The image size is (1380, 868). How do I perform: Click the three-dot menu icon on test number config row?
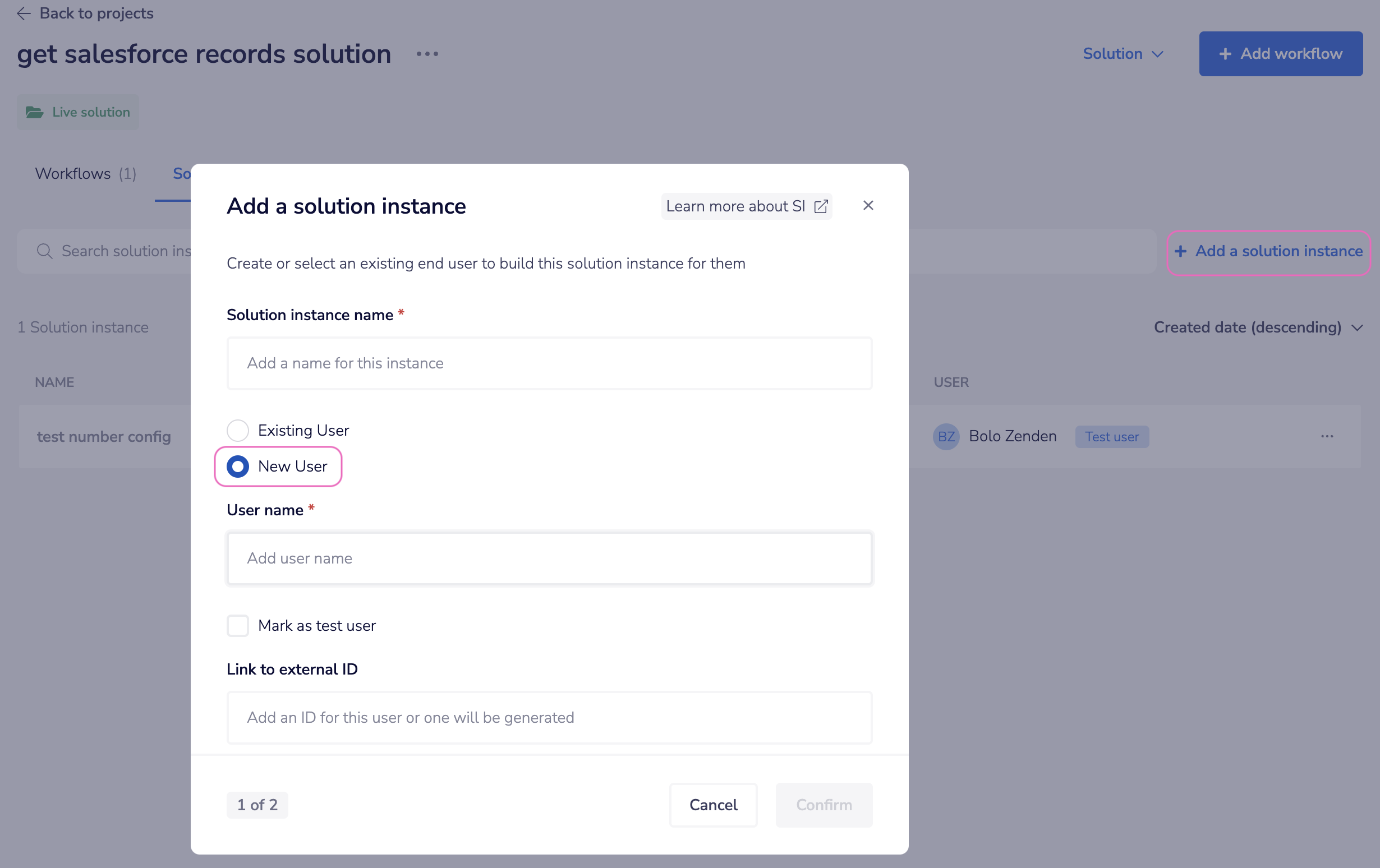click(1328, 436)
